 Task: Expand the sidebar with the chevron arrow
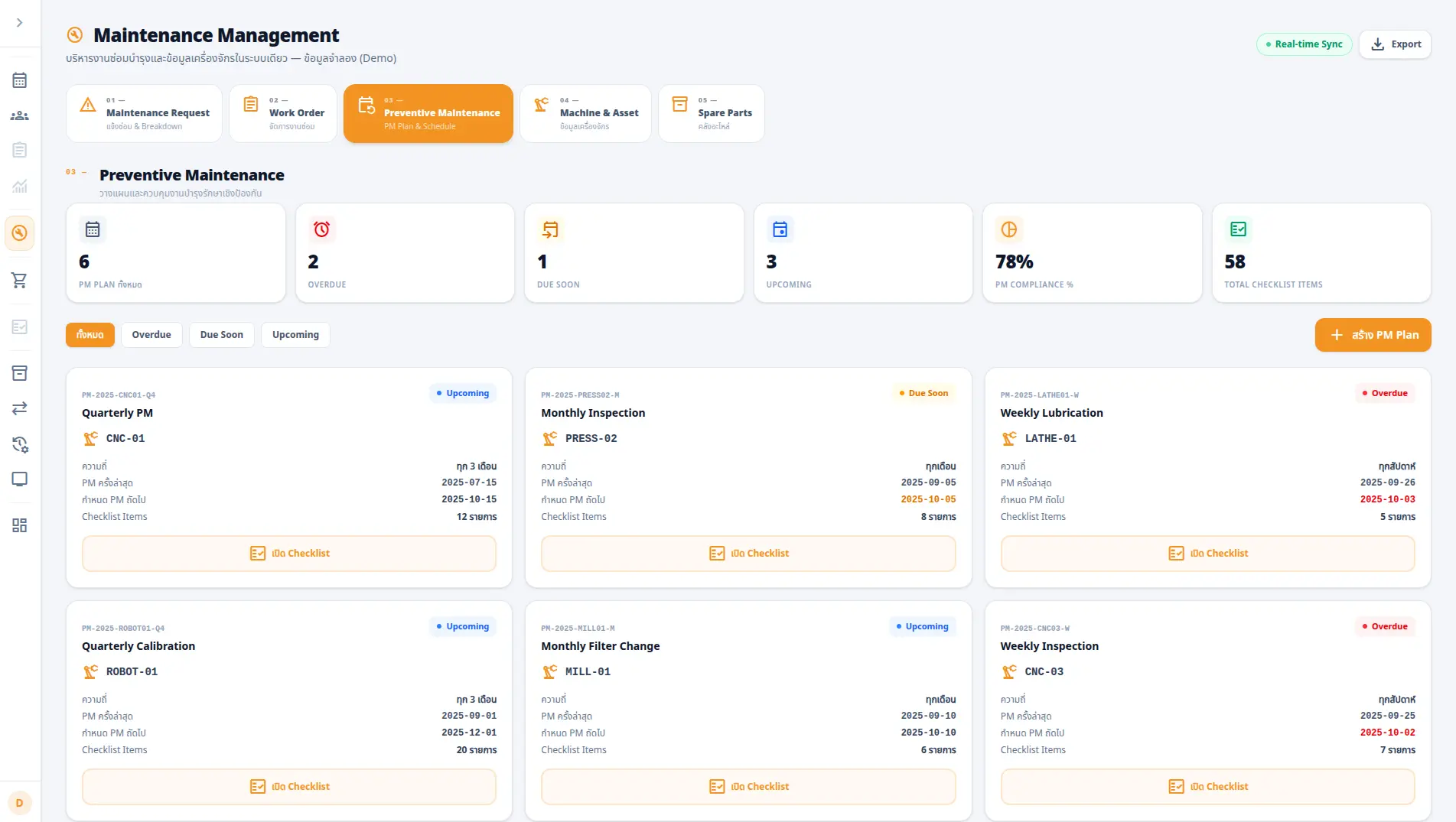(x=20, y=23)
